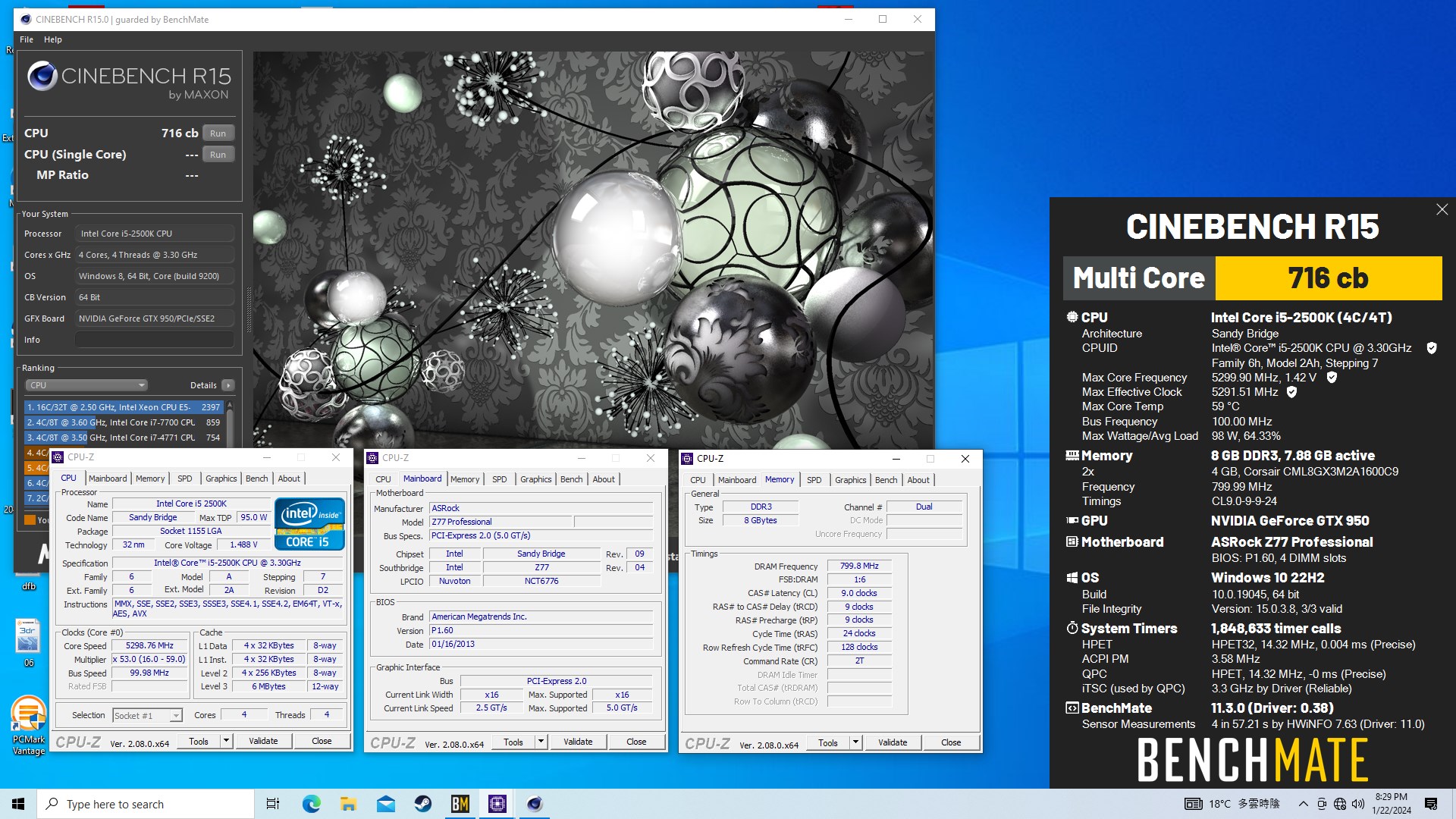The width and height of the screenshot is (1456, 819).
Task: Expand Tools dropdown arrow in CPU-Z CPU window
Action: [x=226, y=741]
